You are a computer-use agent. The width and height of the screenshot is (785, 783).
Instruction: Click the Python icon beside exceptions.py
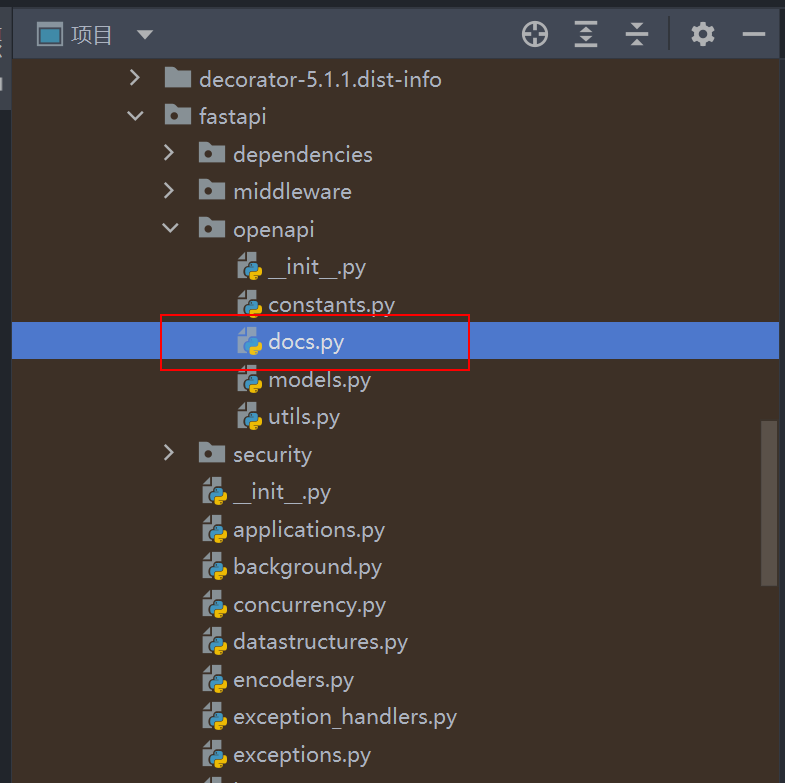pos(215,754)
